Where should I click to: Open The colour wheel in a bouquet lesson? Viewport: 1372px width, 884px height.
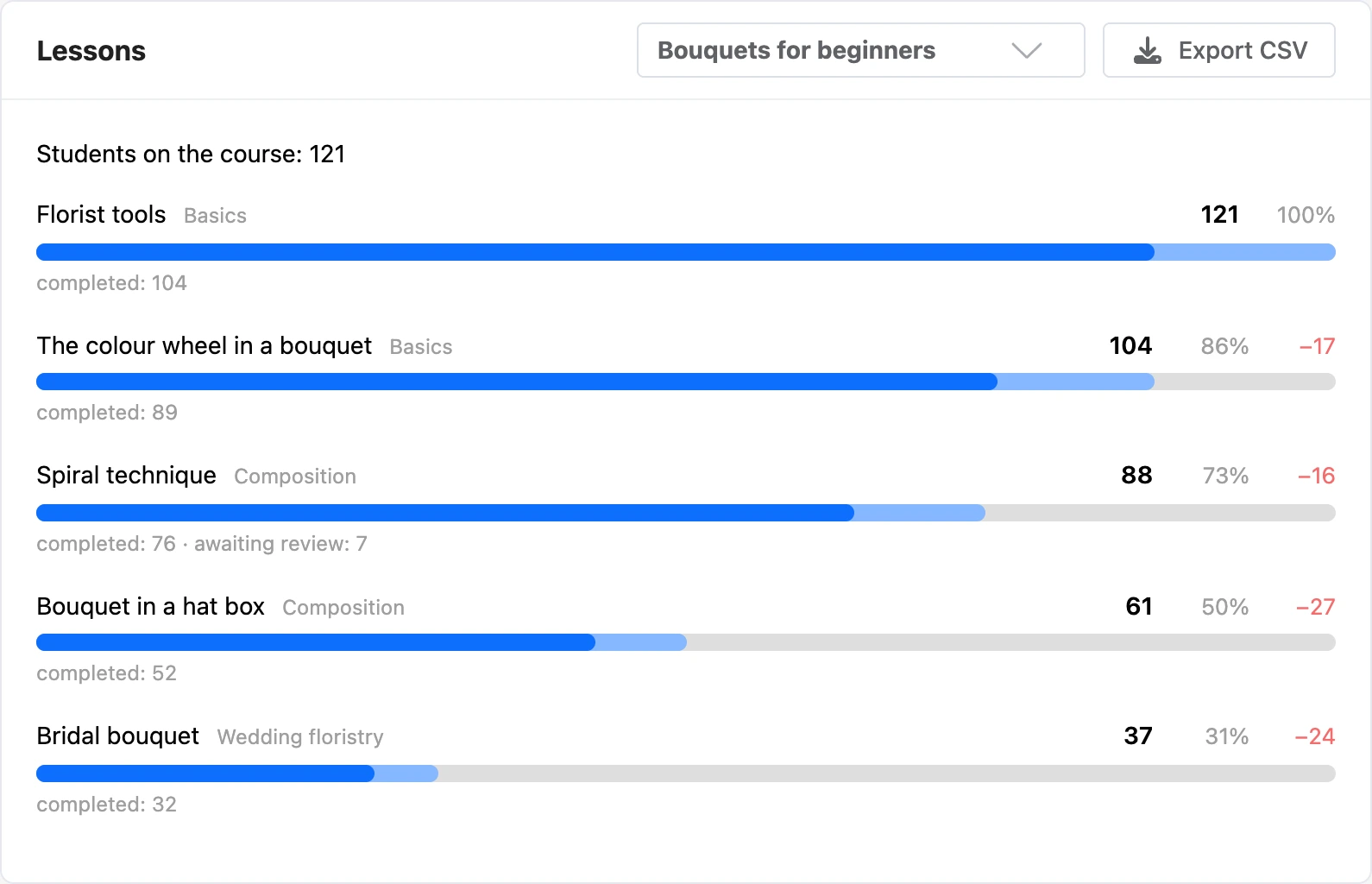coord(205,345)
